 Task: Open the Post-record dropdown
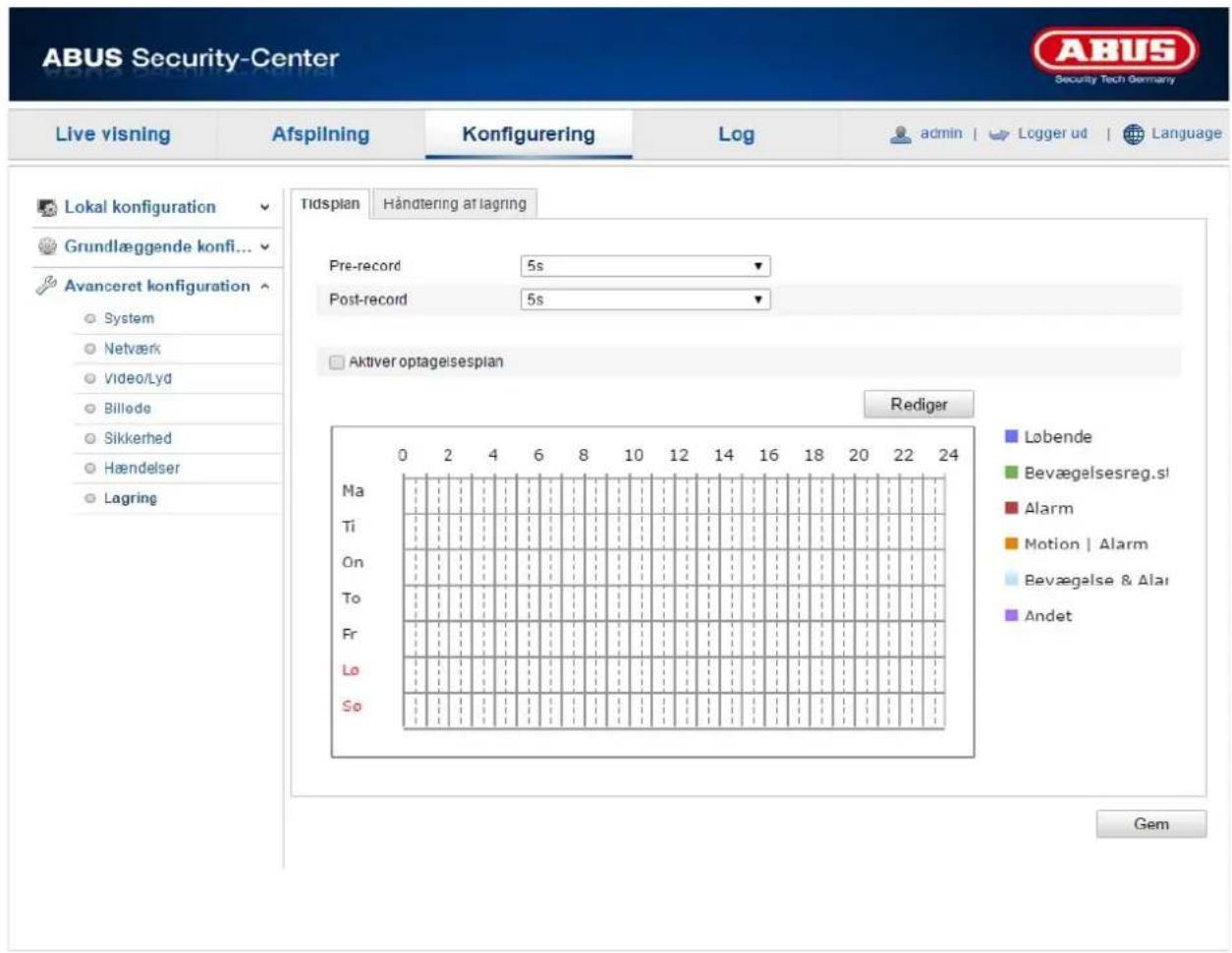click(644, 300)
